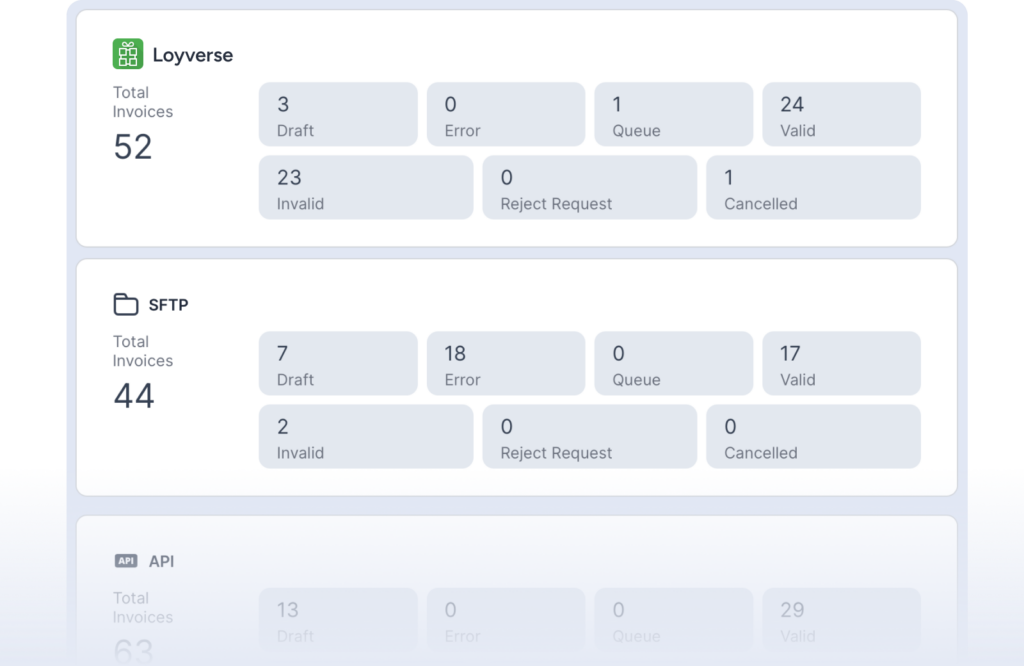The width and height of the screenshot is (1024, 666).
Task: Click SFTP total invoices count 44
Action: [x=134, y=396]
